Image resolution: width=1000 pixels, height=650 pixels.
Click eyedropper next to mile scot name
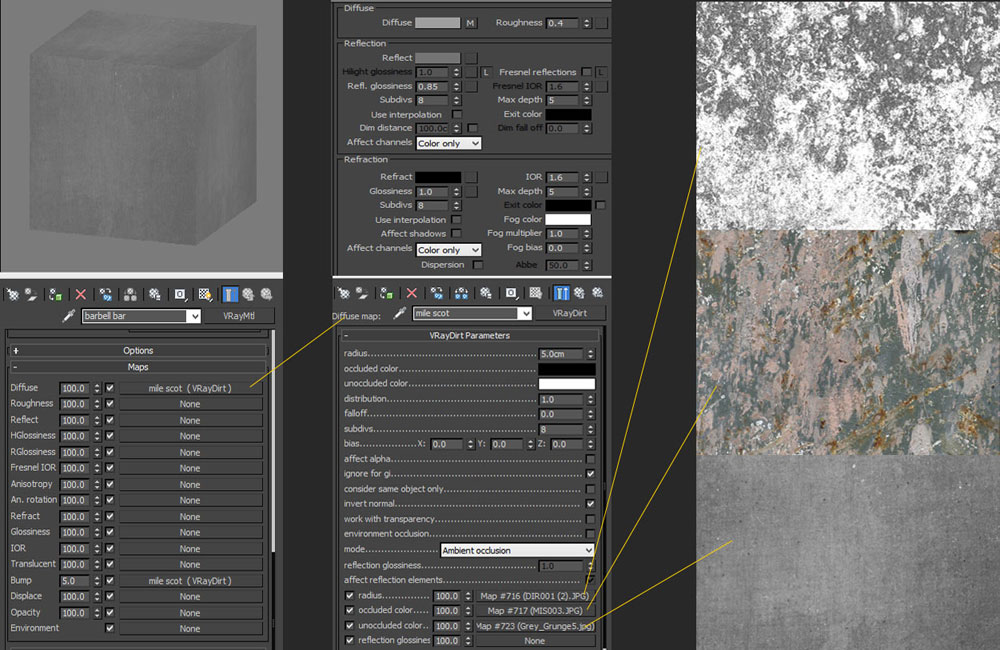point(398,313)
